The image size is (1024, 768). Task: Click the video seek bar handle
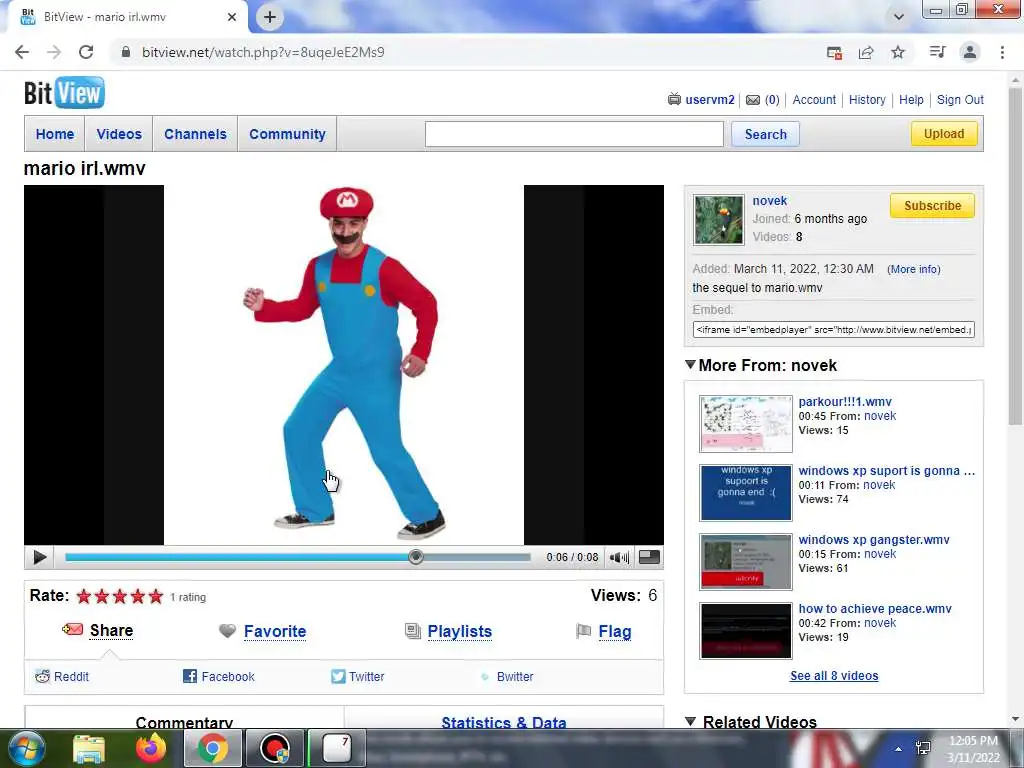coord(416,557)
